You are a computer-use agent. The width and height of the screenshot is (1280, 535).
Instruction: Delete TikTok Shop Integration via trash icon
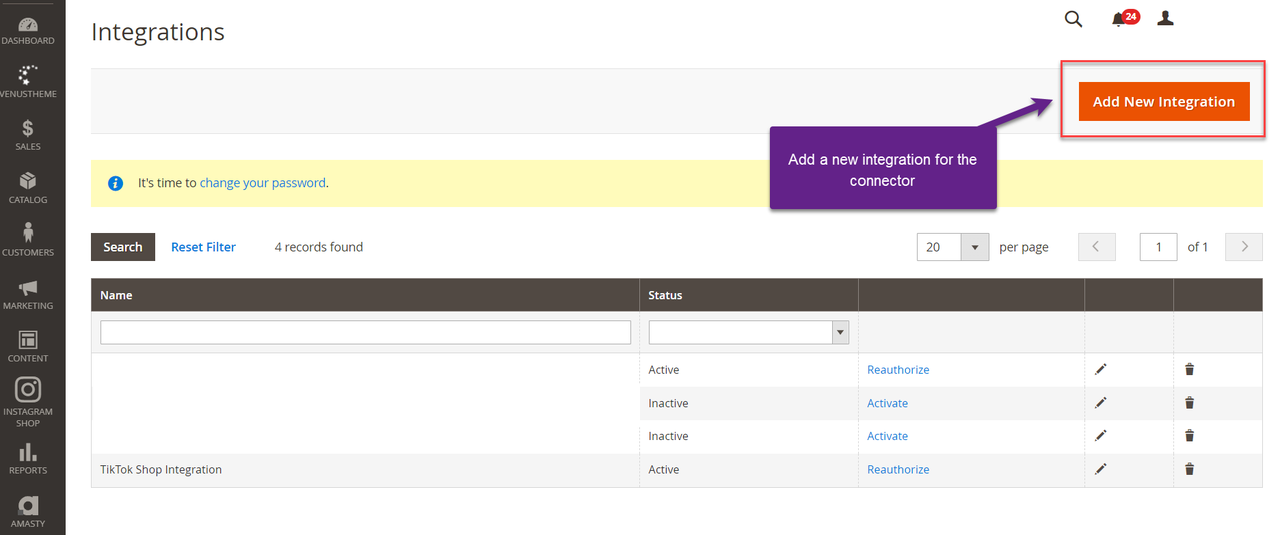pos(1189,469)
